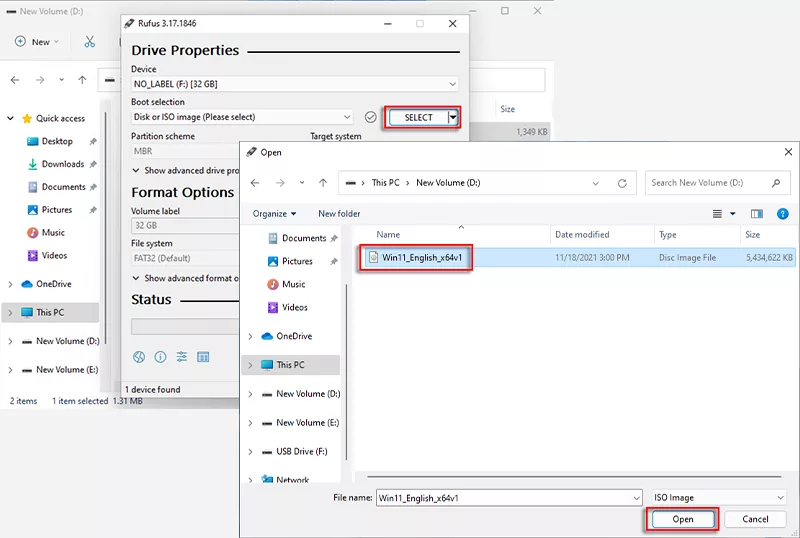The width and height of the screenshot is (800, 538).
Task: Open view options dropdown arrow
Action: click(x=733, y=214)
